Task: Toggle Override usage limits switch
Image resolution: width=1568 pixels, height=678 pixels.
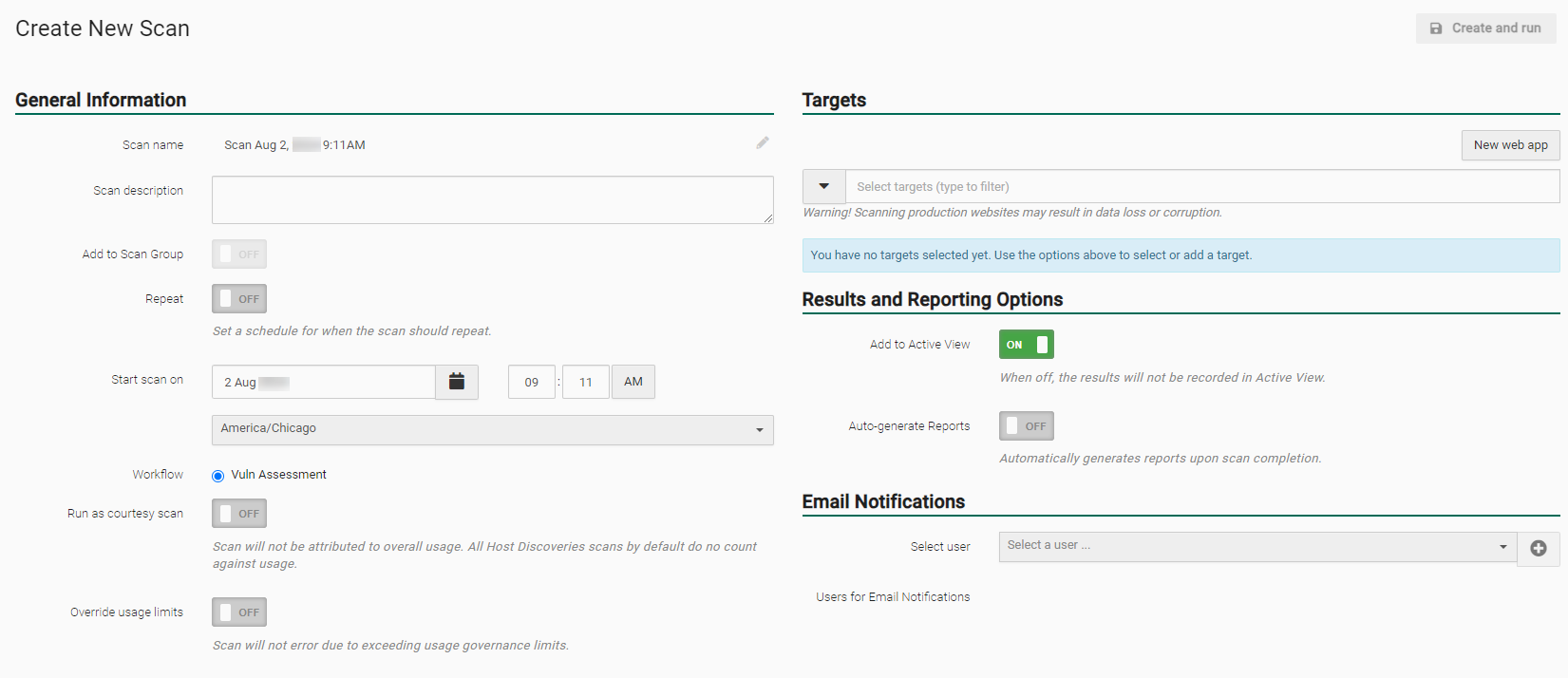Action: (x=239, y=612)
